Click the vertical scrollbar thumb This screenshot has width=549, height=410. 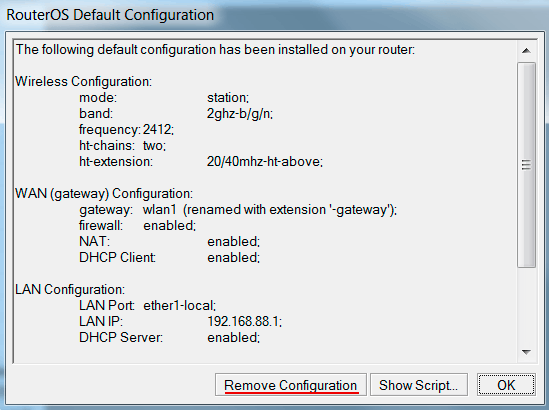[526, 165]
